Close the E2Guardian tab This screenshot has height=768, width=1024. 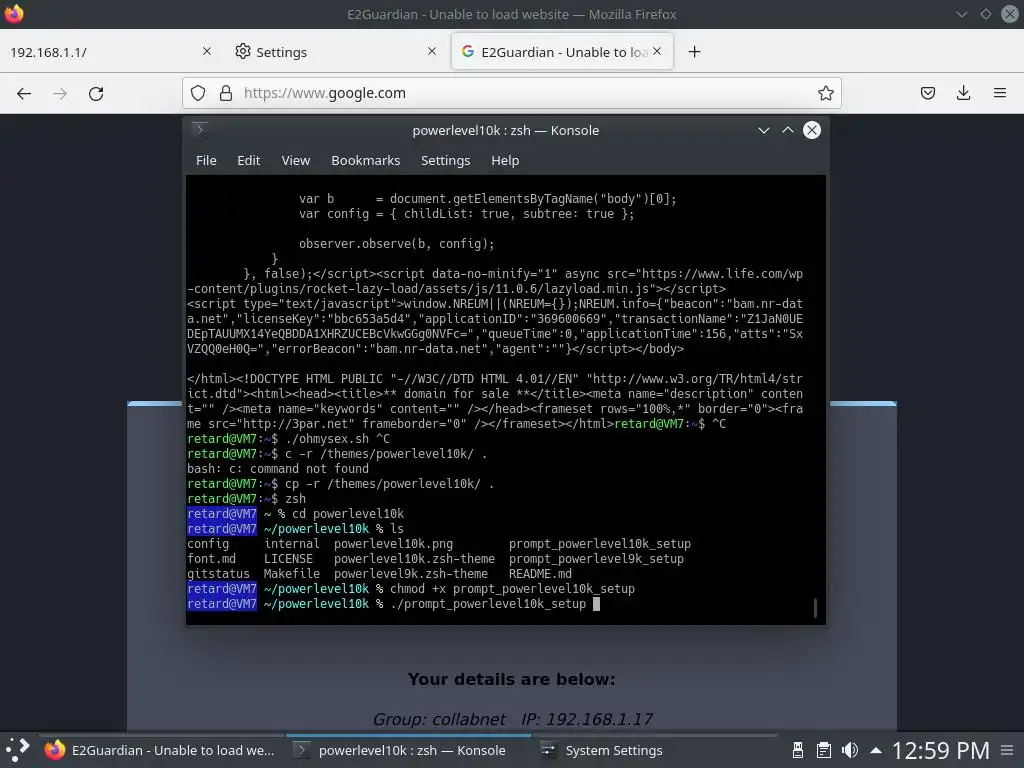point(657,51)
